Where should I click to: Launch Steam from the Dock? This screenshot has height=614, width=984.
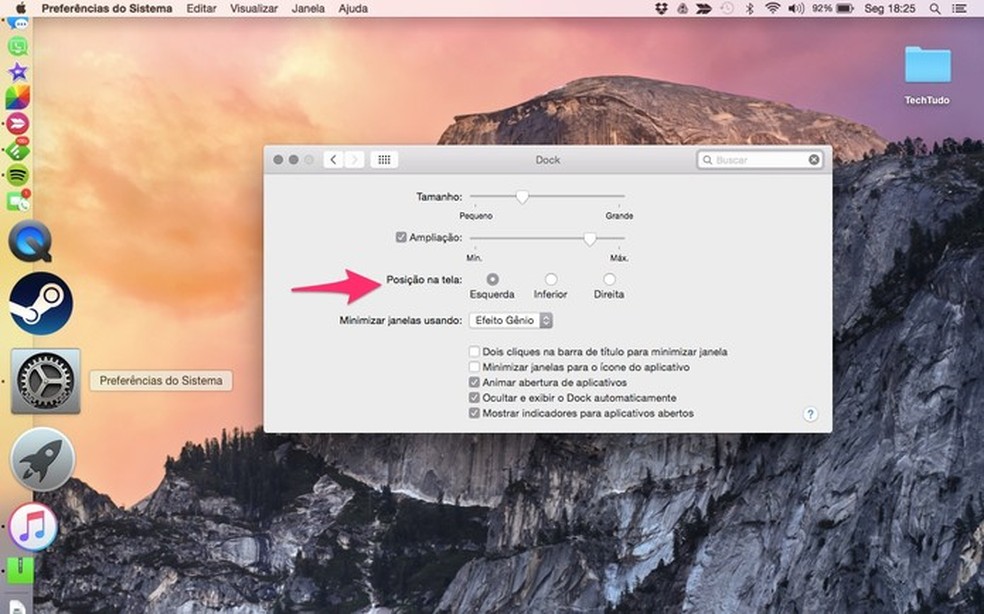[41, 303]
